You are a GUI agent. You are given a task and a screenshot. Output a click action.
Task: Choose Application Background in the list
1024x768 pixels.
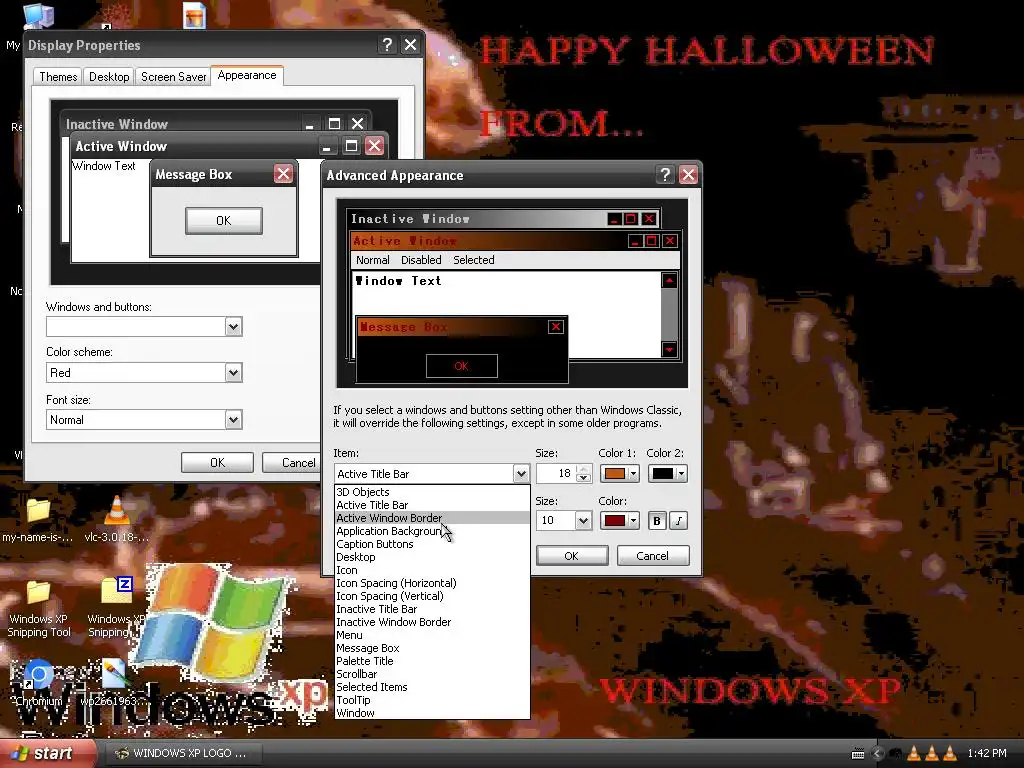click(432, 531)
